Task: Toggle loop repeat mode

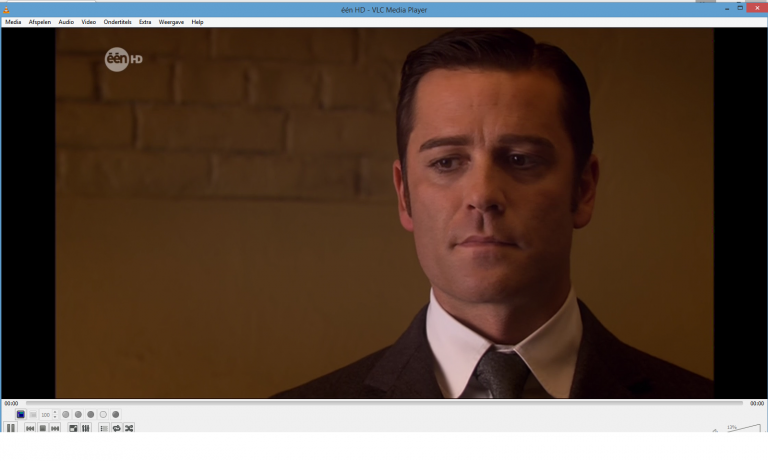Action: 116,428
